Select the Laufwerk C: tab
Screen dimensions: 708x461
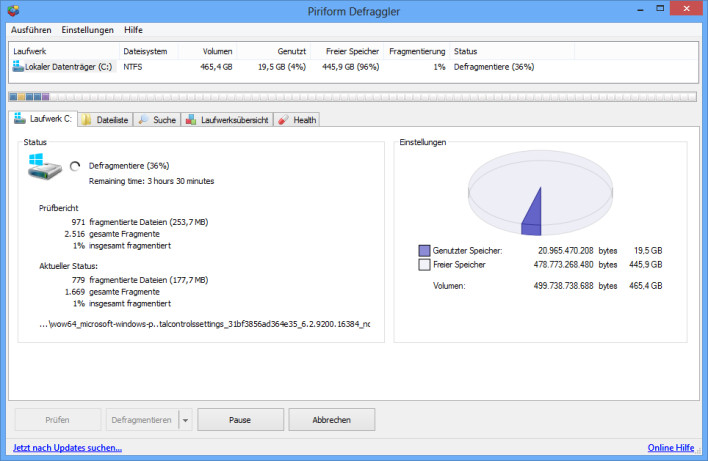pyautogui.click(x=43, y=119)
